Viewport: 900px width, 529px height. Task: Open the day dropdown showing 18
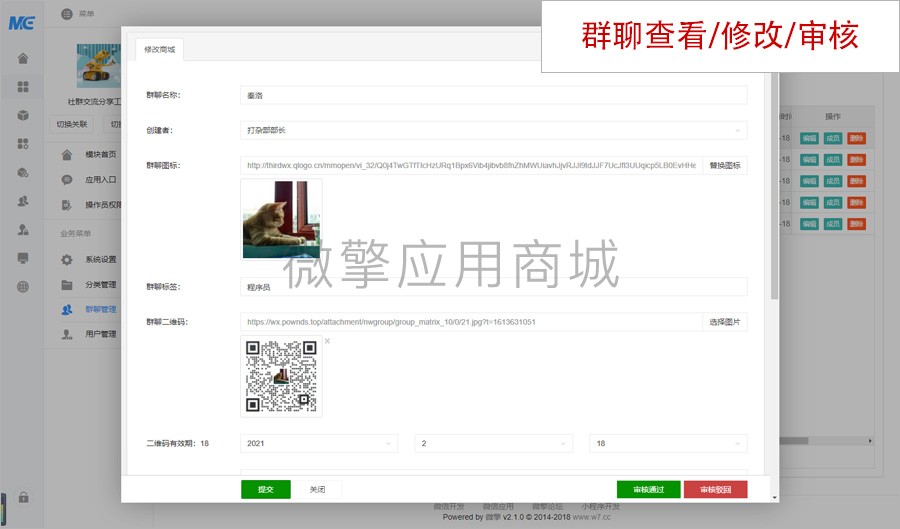click(x=668, y=444)
